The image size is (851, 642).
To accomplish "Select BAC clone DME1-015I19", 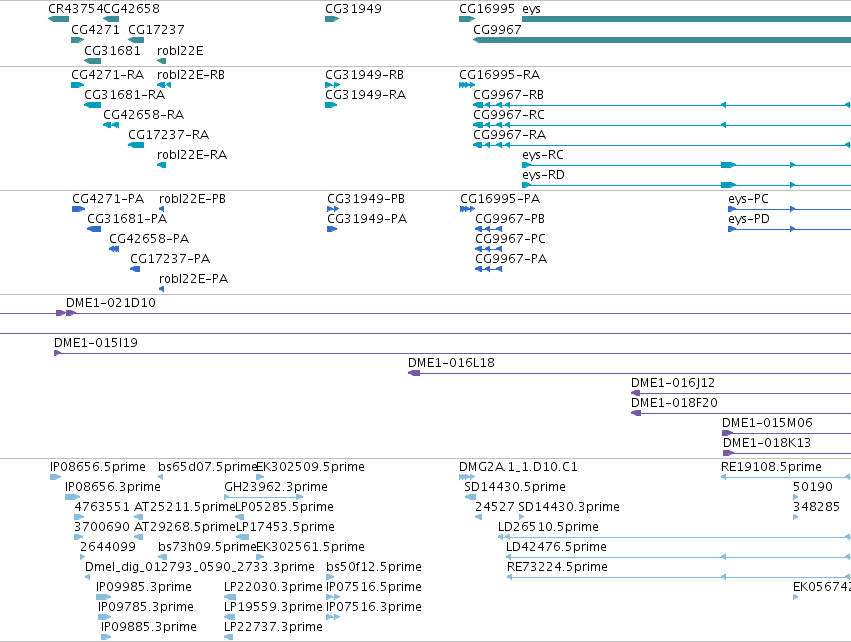I will [x=96, y=343].
